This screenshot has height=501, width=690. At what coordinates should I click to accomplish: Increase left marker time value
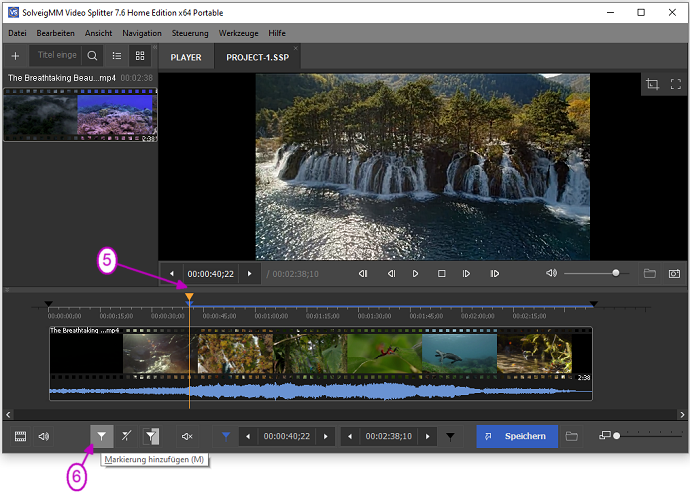(326, 436)
